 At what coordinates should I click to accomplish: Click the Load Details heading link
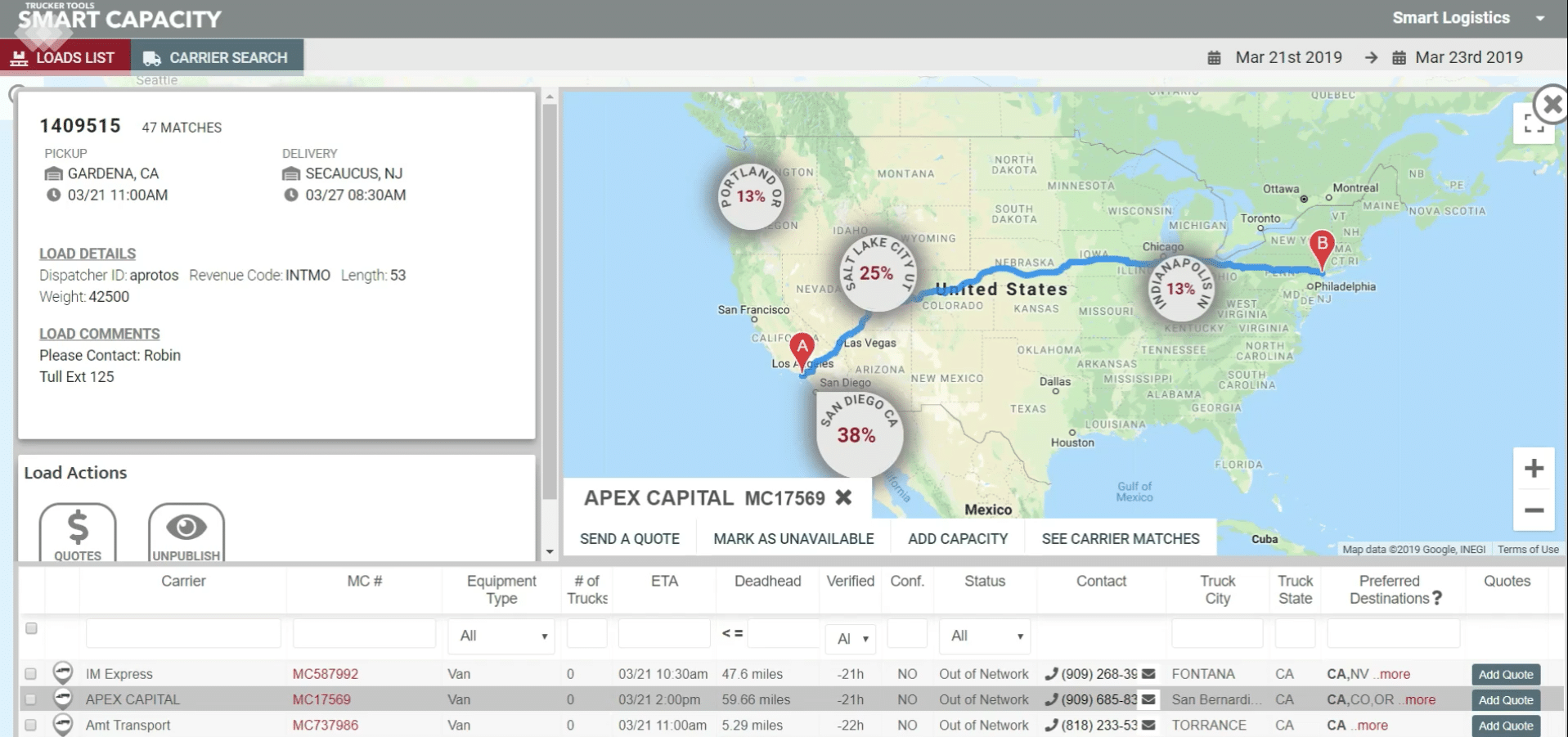coord(88,254)
